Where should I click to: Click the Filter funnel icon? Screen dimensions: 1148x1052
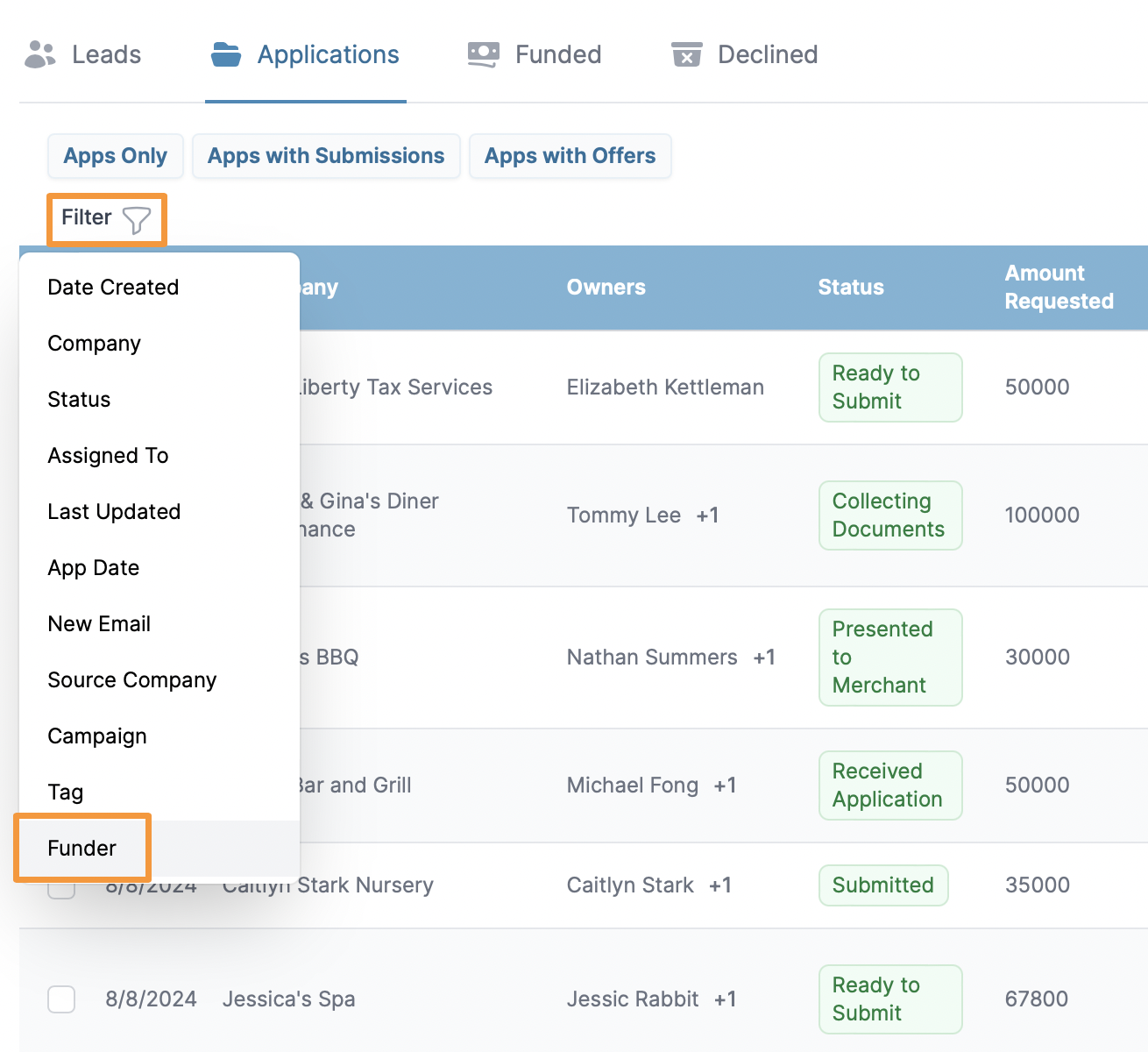point(137,219)
